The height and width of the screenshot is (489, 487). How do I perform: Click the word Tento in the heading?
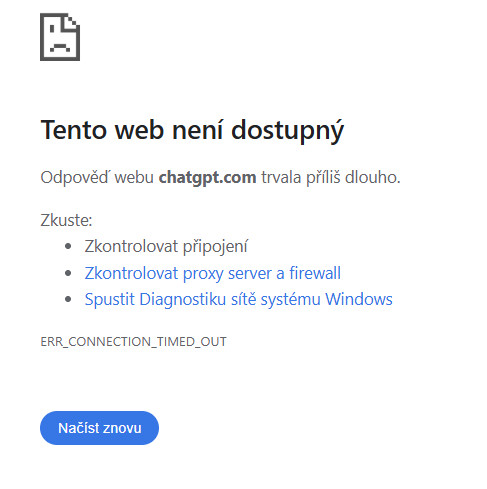click(74, 130)
